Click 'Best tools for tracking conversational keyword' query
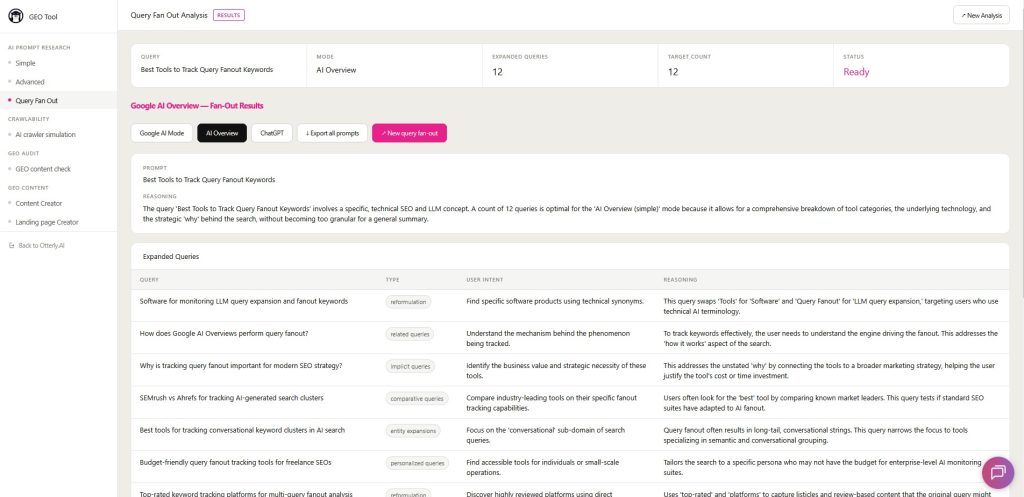This screenshot has height=497, width=1024. [242, 430]
